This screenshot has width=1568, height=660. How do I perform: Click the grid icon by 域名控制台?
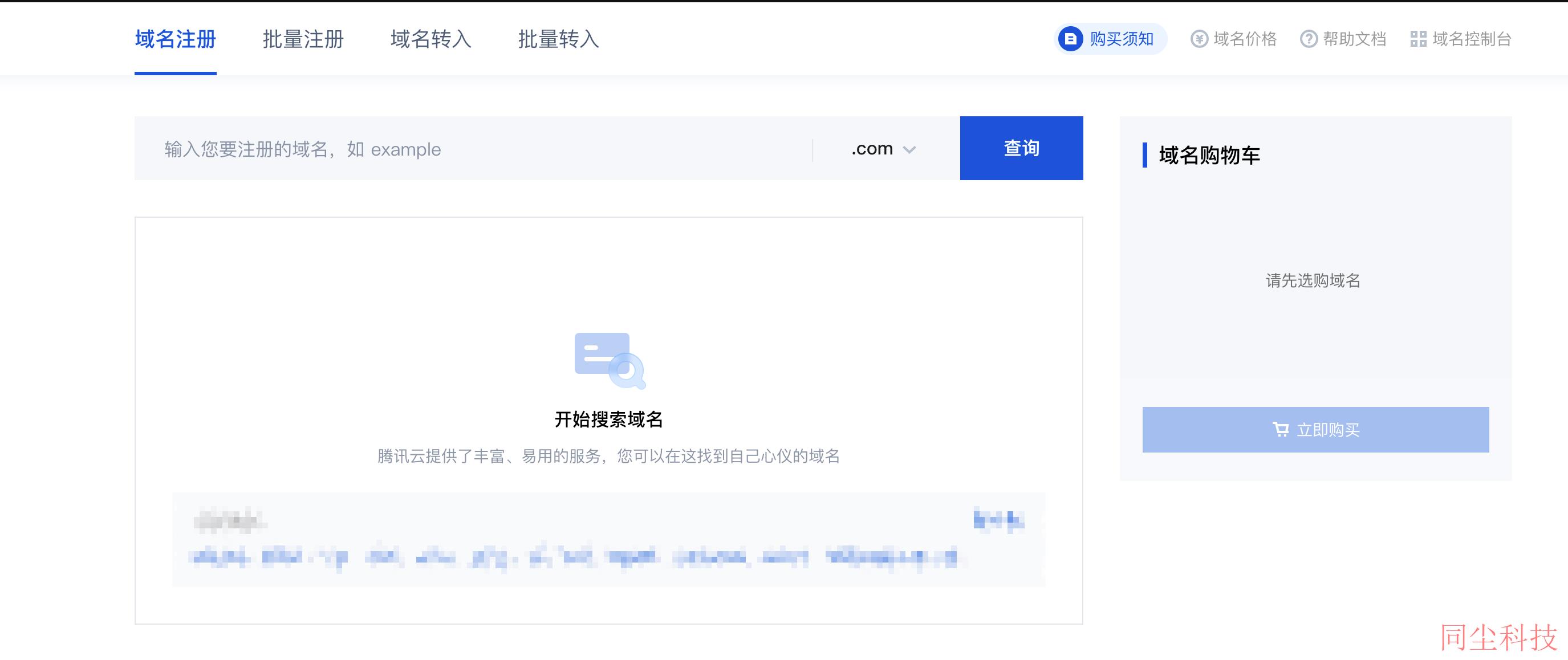[1418, 39]
